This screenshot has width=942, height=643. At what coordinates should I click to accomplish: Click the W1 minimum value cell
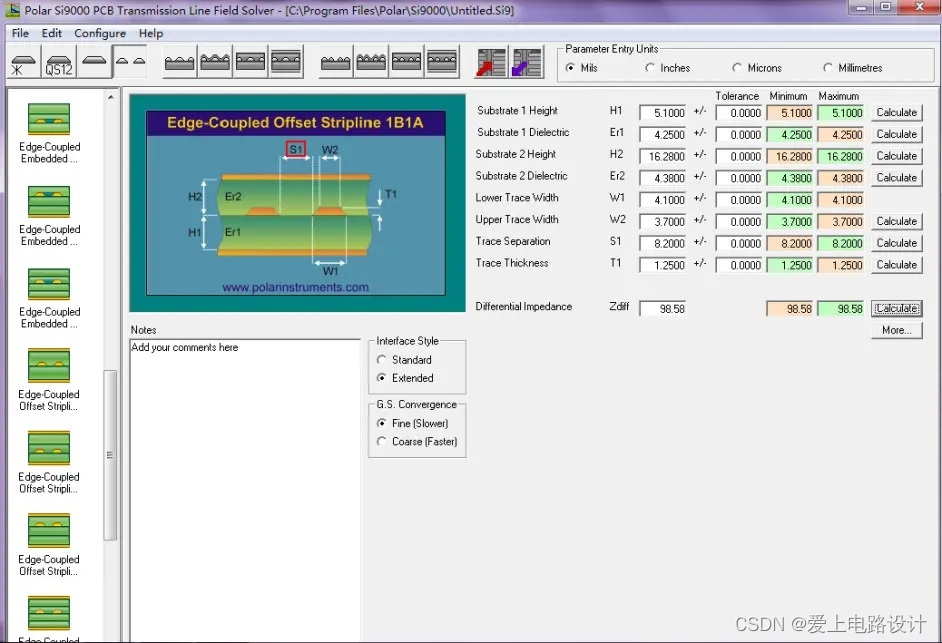tap(789, 200)
